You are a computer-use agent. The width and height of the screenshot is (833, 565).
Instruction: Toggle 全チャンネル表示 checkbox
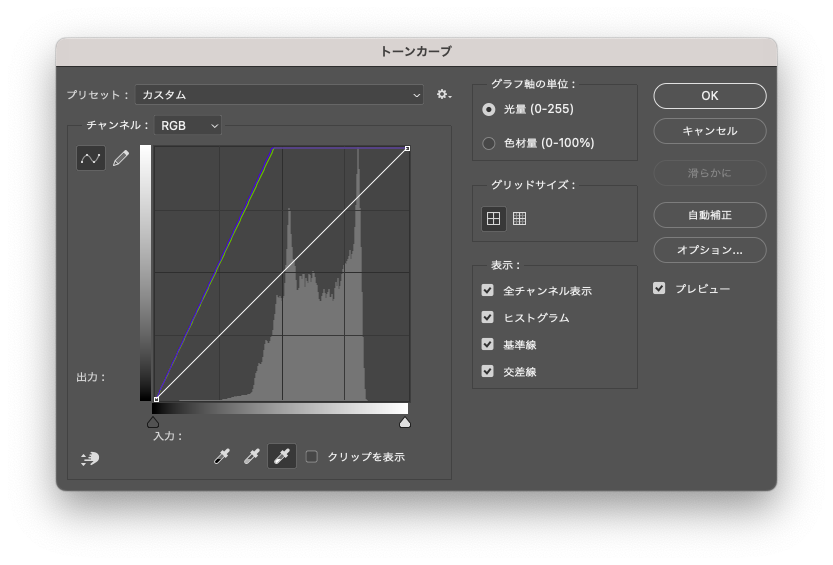[x=488, y=290]
